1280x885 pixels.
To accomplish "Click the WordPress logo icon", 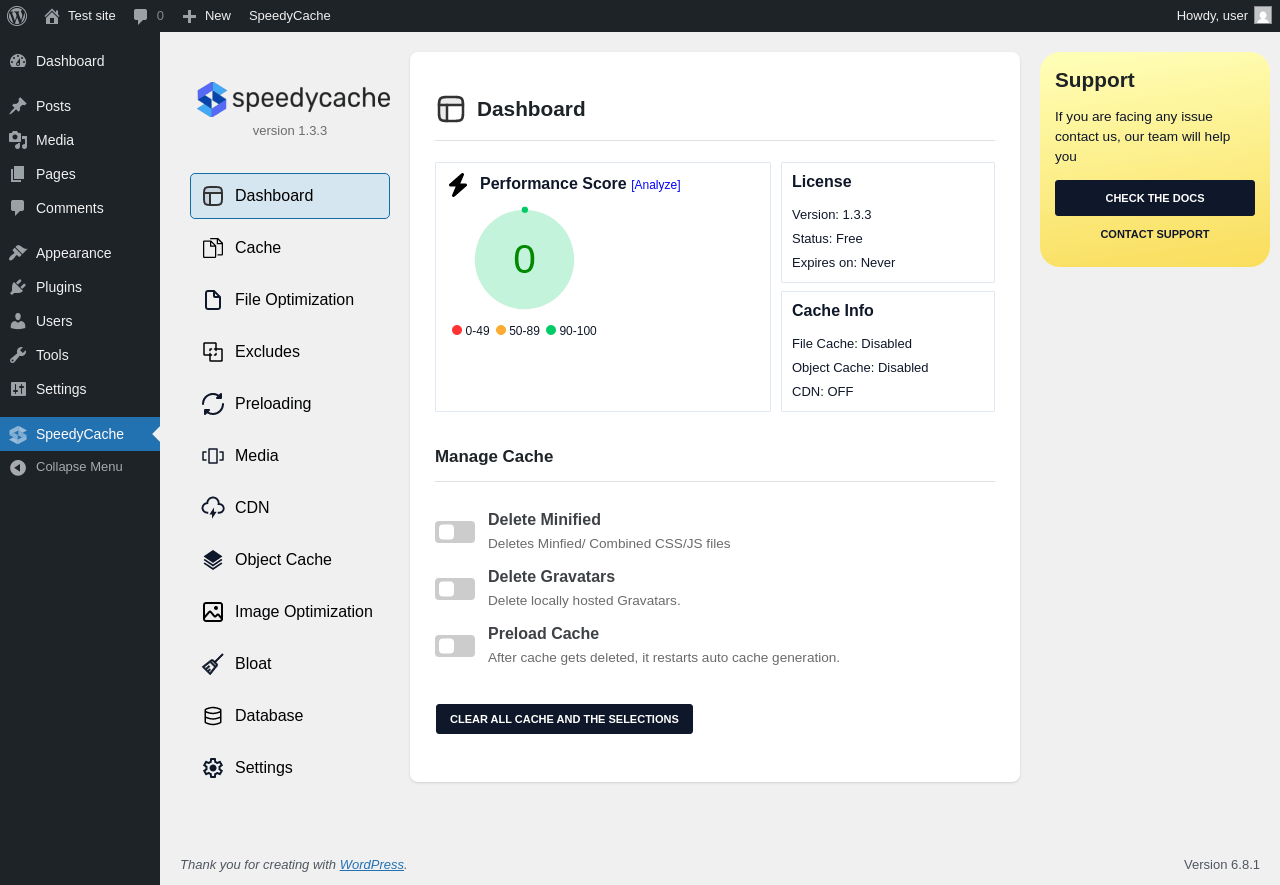I will click(17, 16).
